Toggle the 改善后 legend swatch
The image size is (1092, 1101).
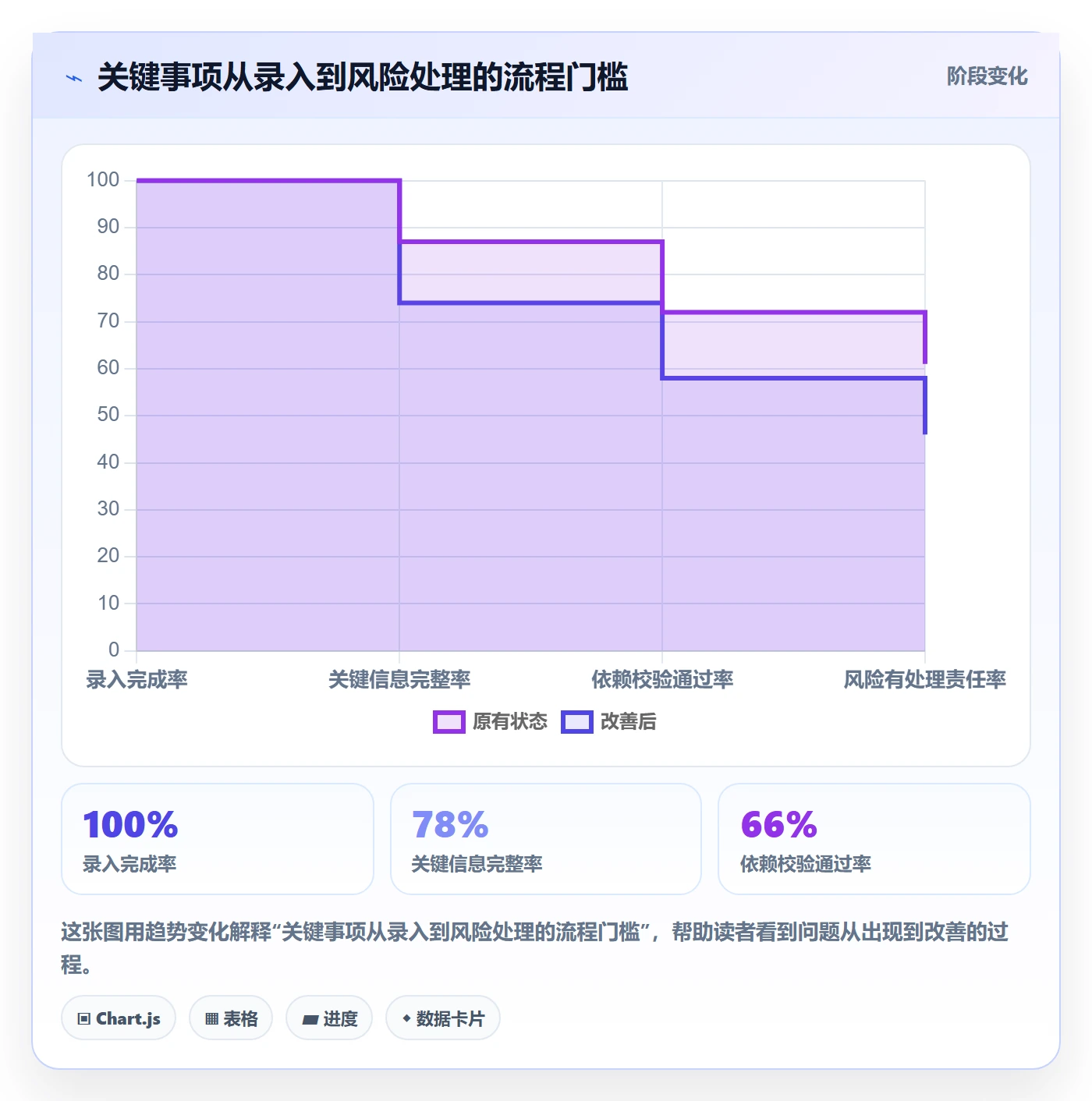pos(577,722)
